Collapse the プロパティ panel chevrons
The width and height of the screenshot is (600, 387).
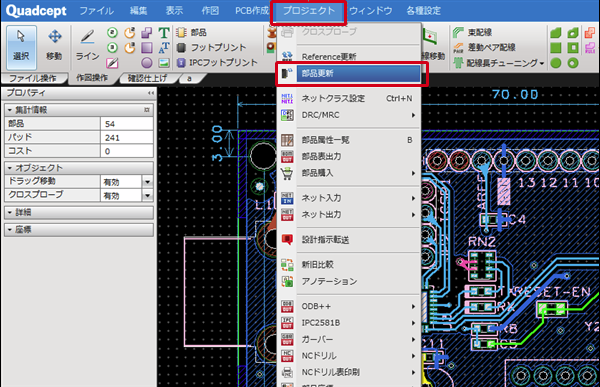pos(151,93)
